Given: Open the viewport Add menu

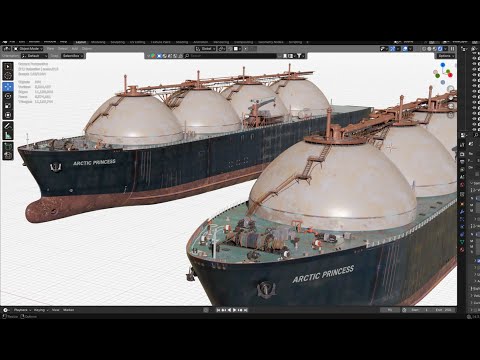Looking at the screenshot, I should click(x=75, y=49).
